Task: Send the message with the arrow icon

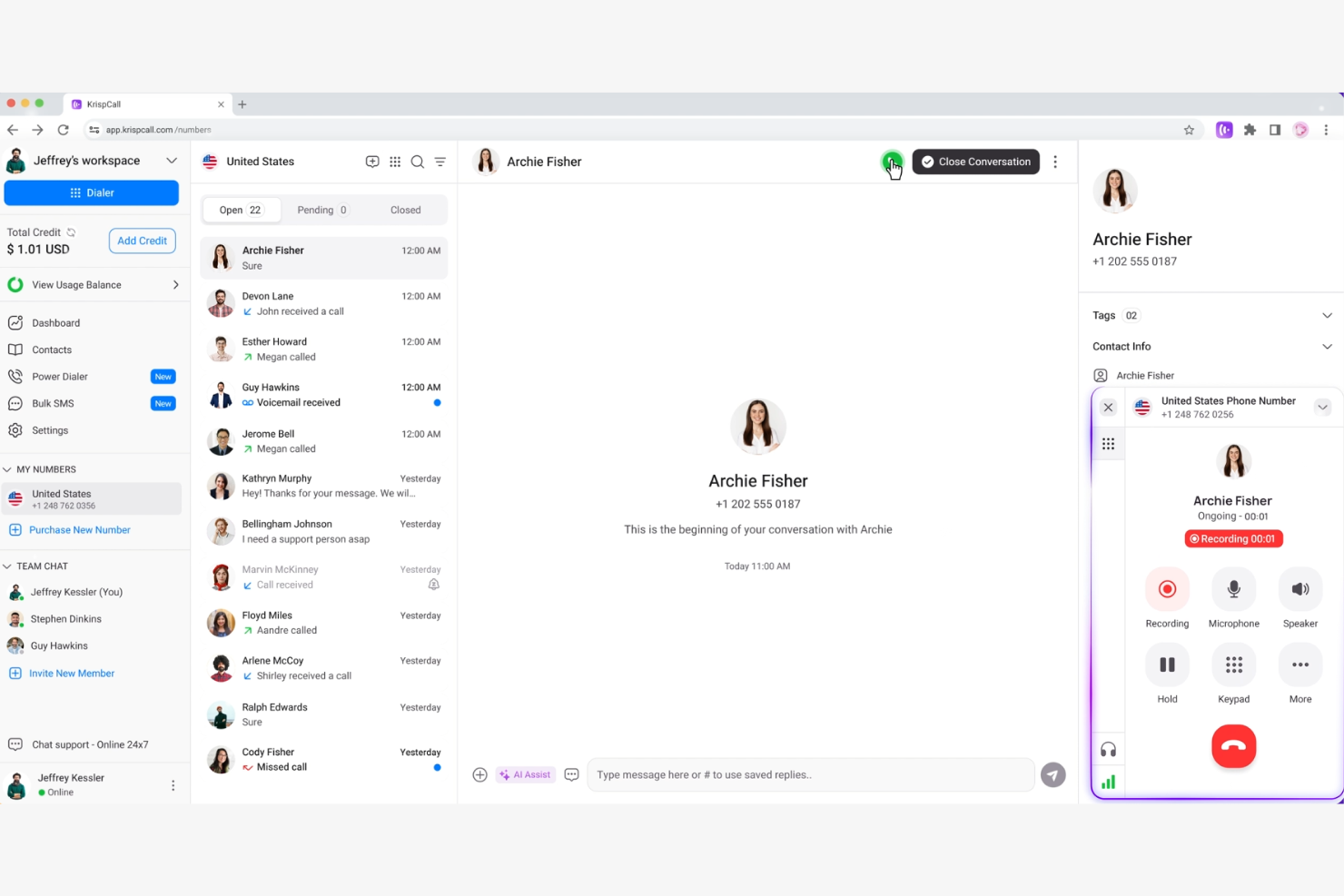Action: tap(1052, 774)
